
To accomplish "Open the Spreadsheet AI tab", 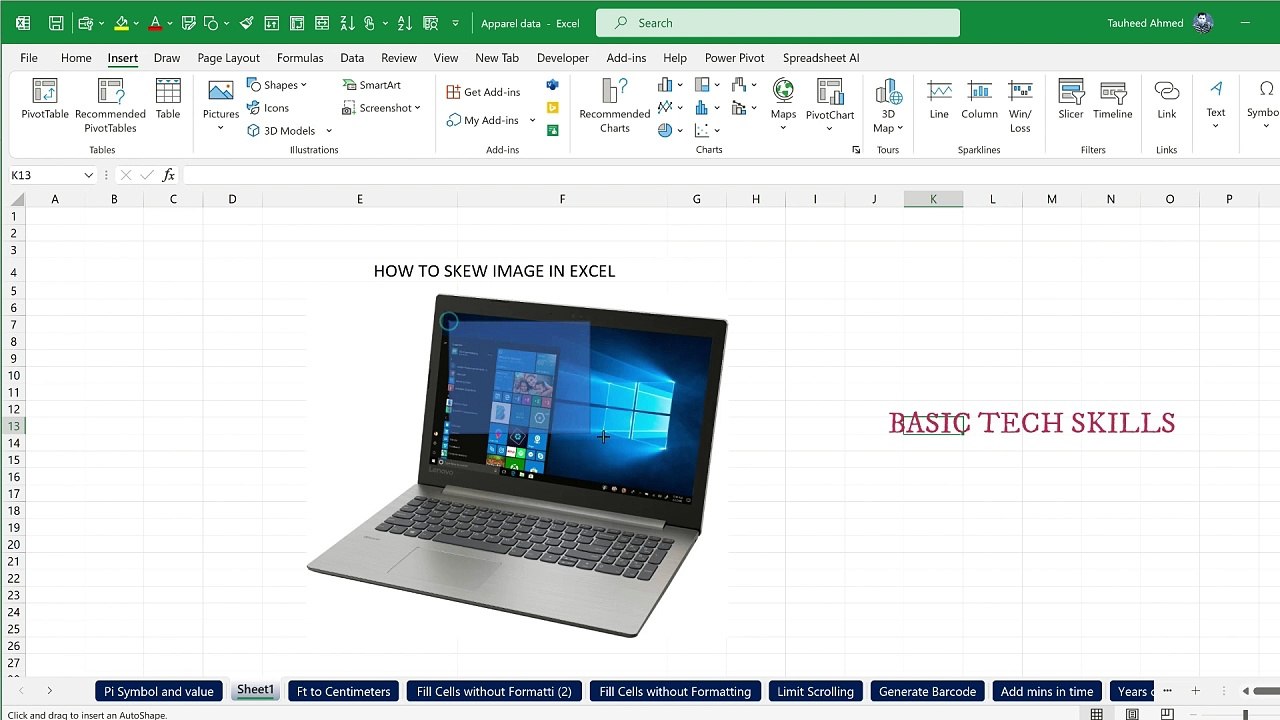I will click(x=821, y=58).
